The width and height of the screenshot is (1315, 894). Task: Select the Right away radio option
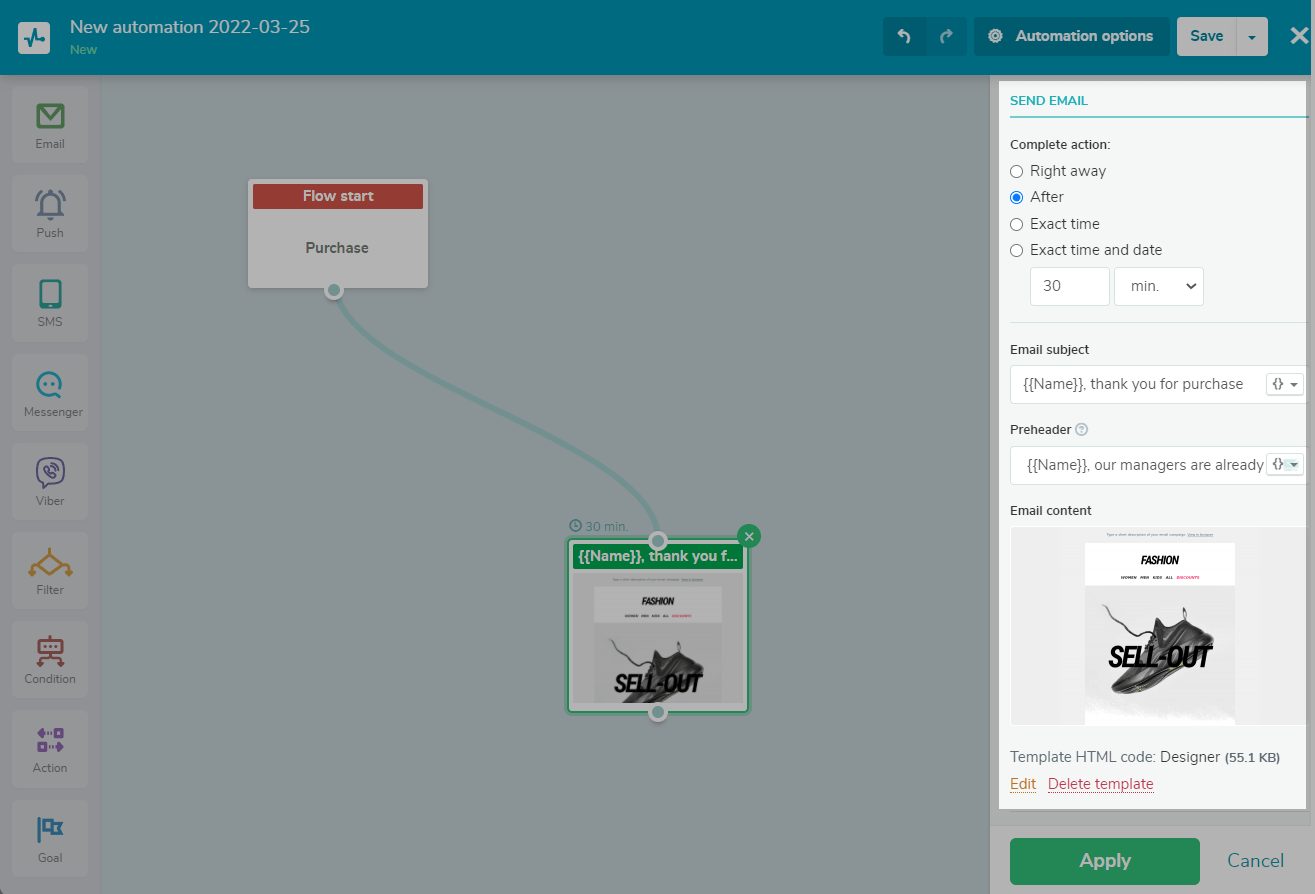1017,171
